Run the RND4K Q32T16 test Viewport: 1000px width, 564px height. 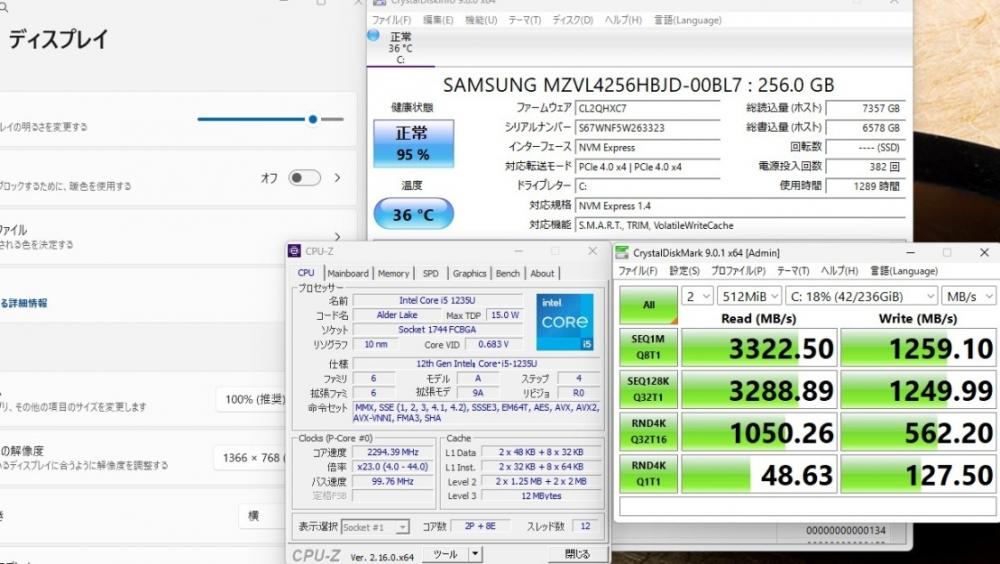click(648, 431)
